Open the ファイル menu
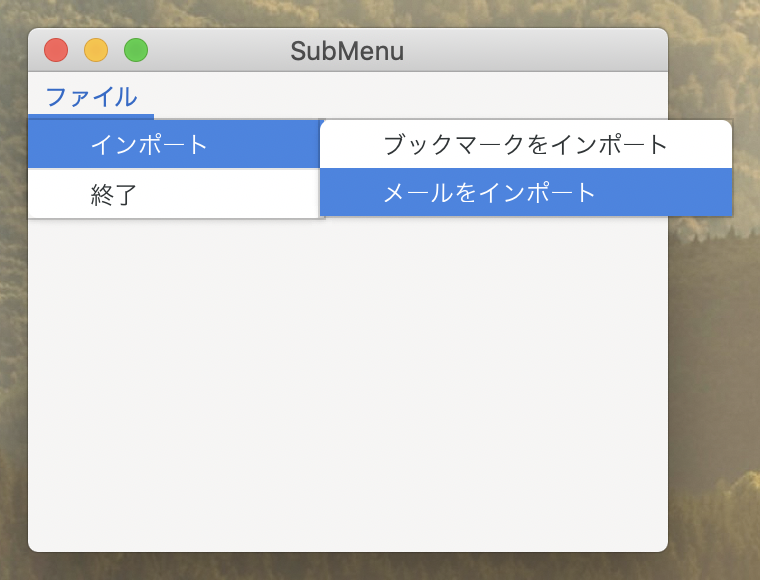Viewport: 760px width, 580px height. point(91,96)
